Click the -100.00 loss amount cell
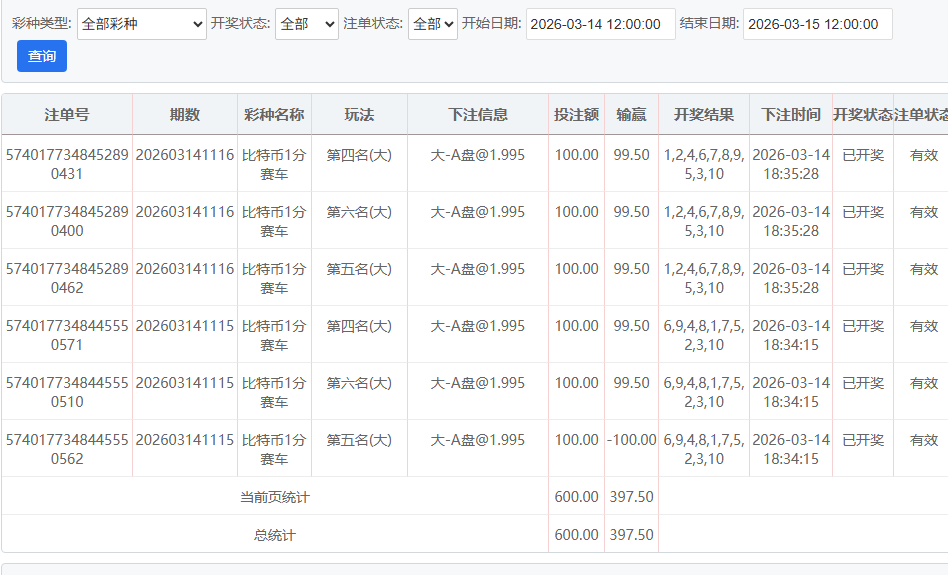The image size is (948, 575). 631,440
